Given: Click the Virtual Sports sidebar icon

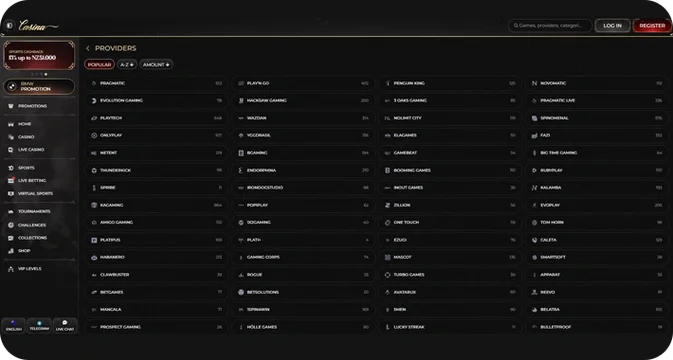Looking at the screenshot, I should (11, 194).
